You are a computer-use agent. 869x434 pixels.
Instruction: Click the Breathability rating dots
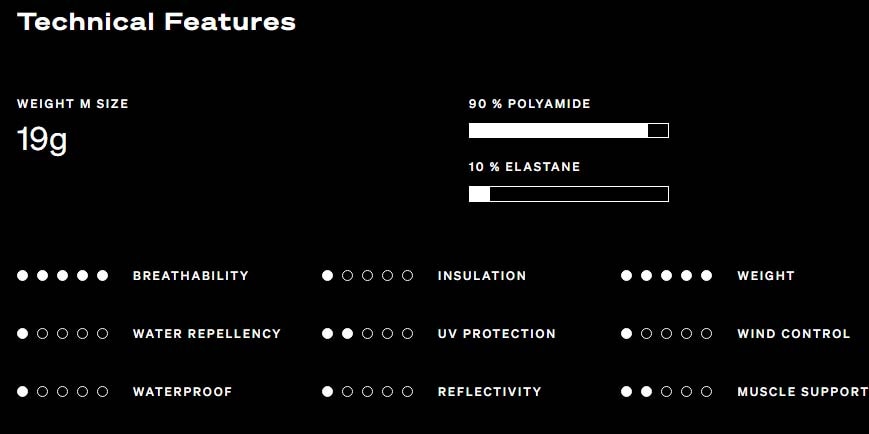(x=62, y=276)
